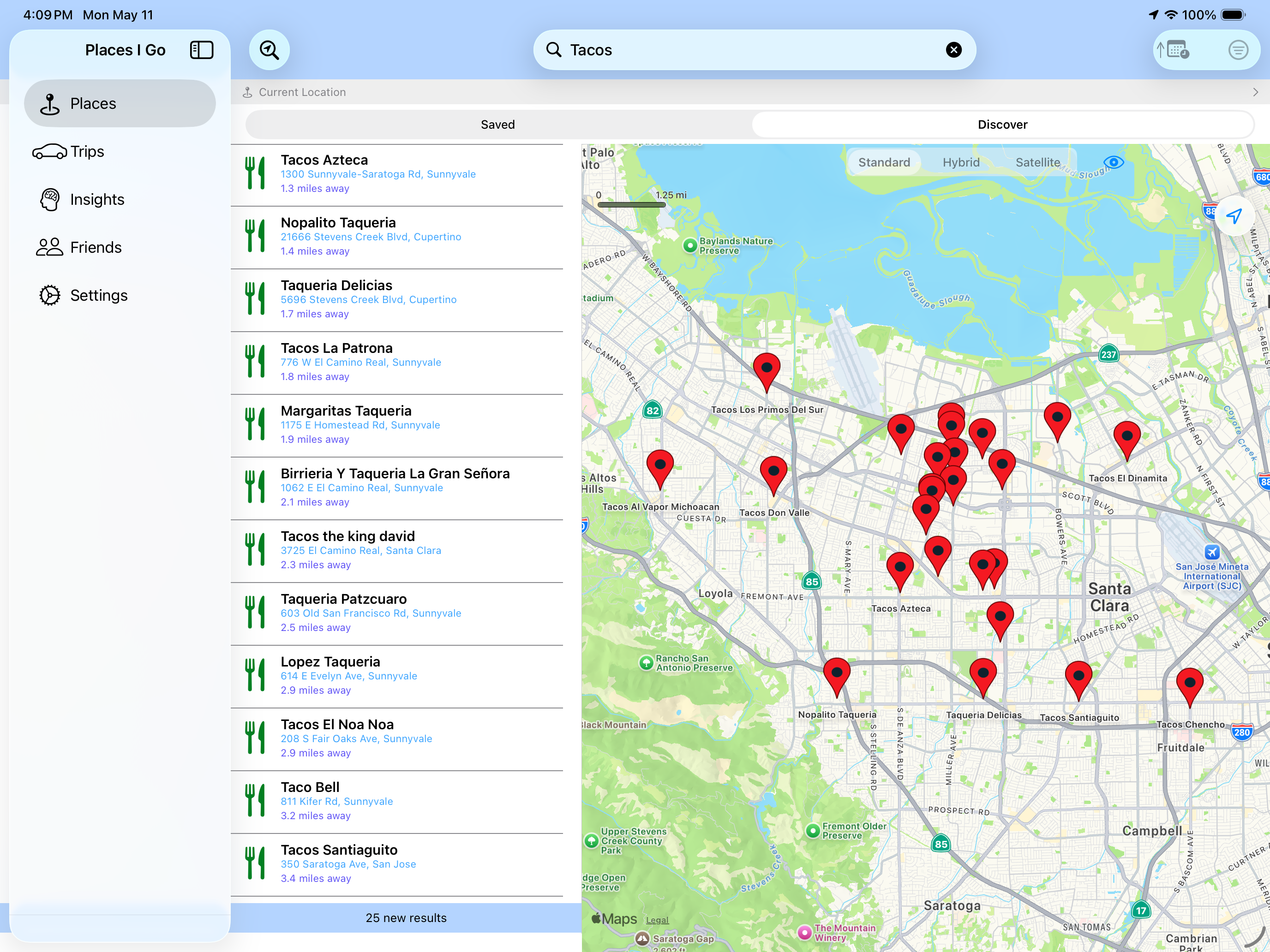The height and width of the screenshot is (952, 1270).
Task: Click fork-knife icon beside Lopez Taqueria
Action: [x=255, y=675]
